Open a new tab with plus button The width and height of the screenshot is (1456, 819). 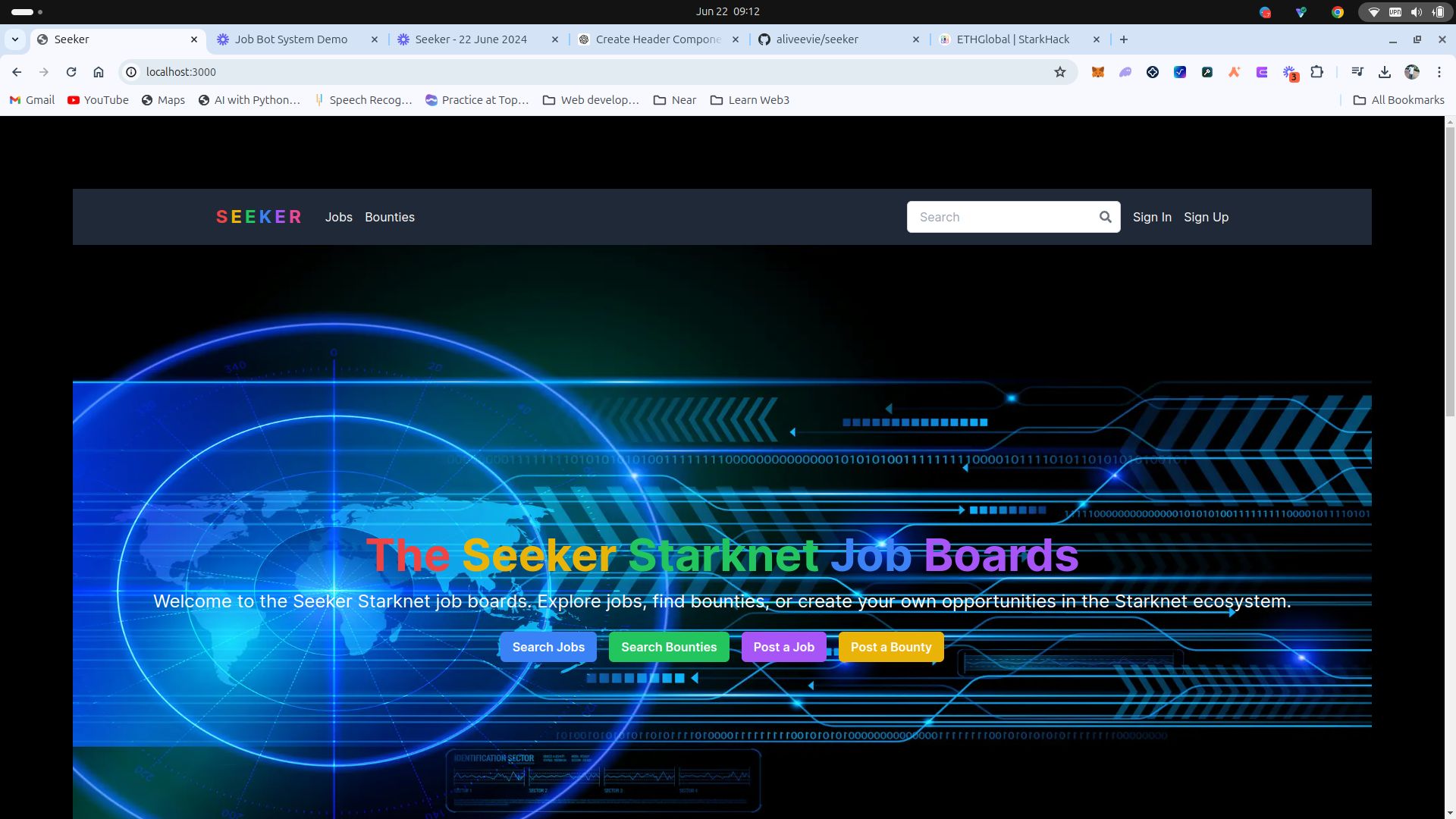1124,39
